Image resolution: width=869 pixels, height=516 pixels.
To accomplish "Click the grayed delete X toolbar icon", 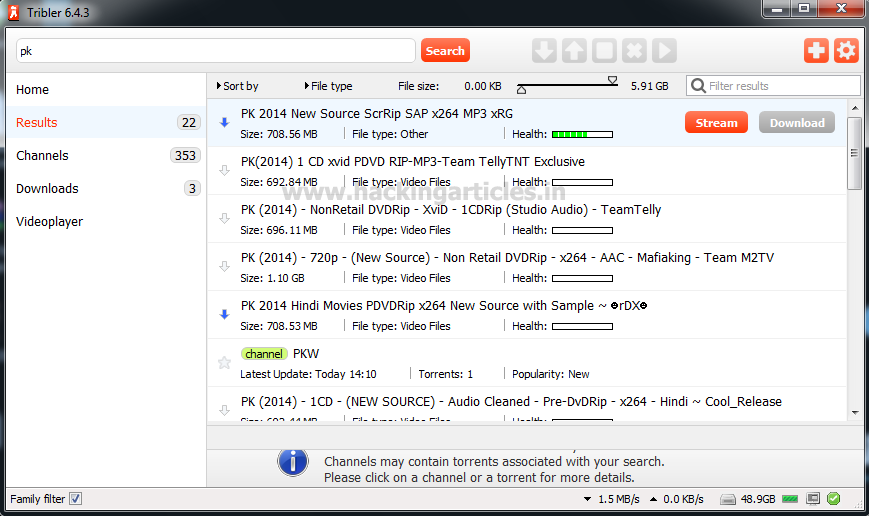I will [634, 50].
